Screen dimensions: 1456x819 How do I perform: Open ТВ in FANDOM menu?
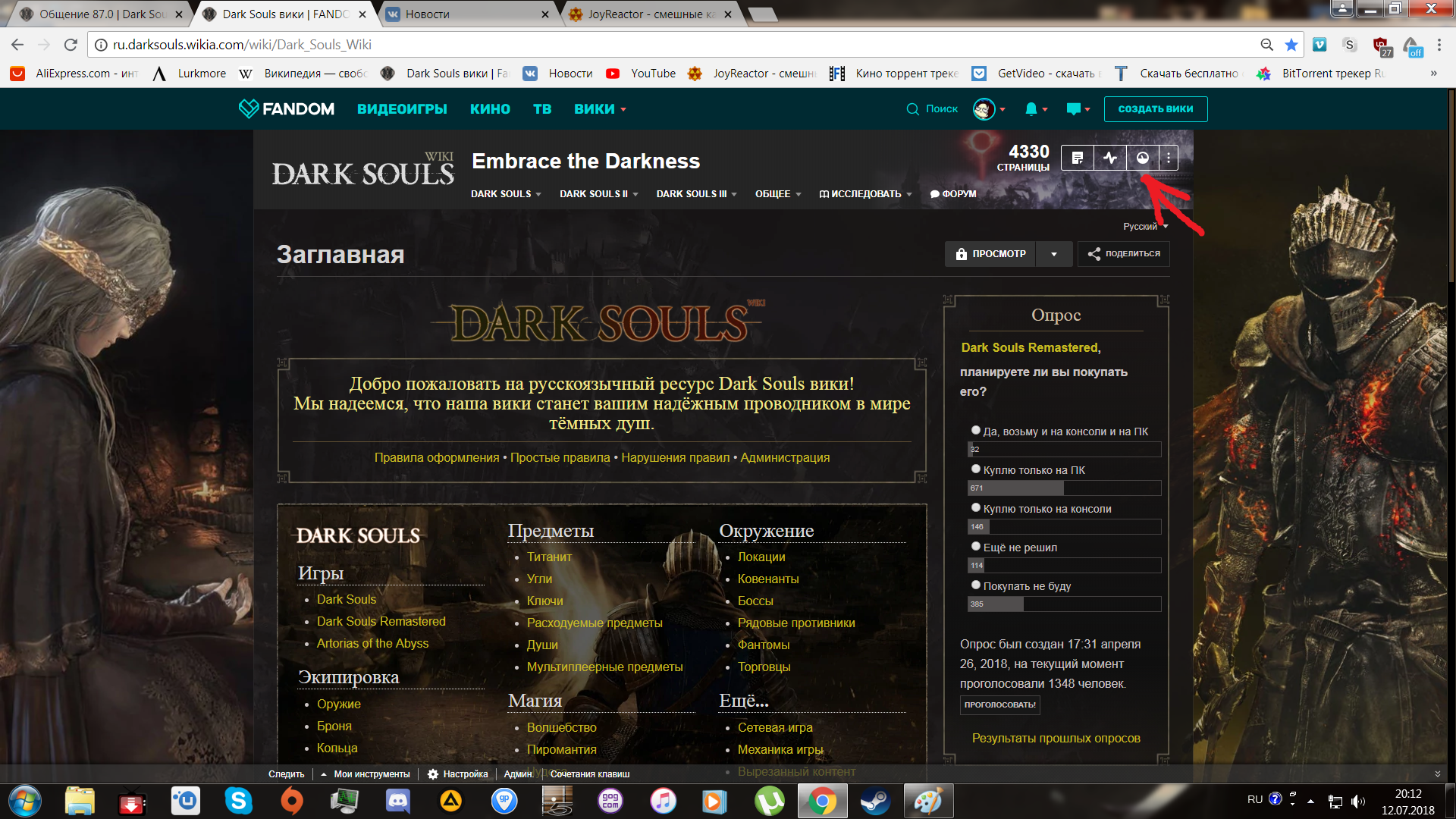542,109
